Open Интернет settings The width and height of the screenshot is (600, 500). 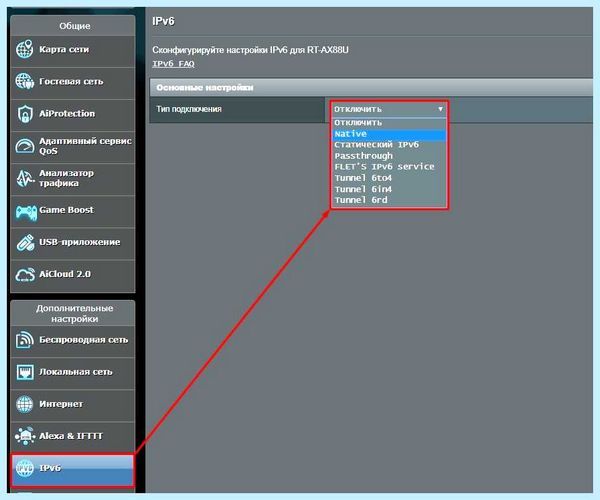point(73,406)
